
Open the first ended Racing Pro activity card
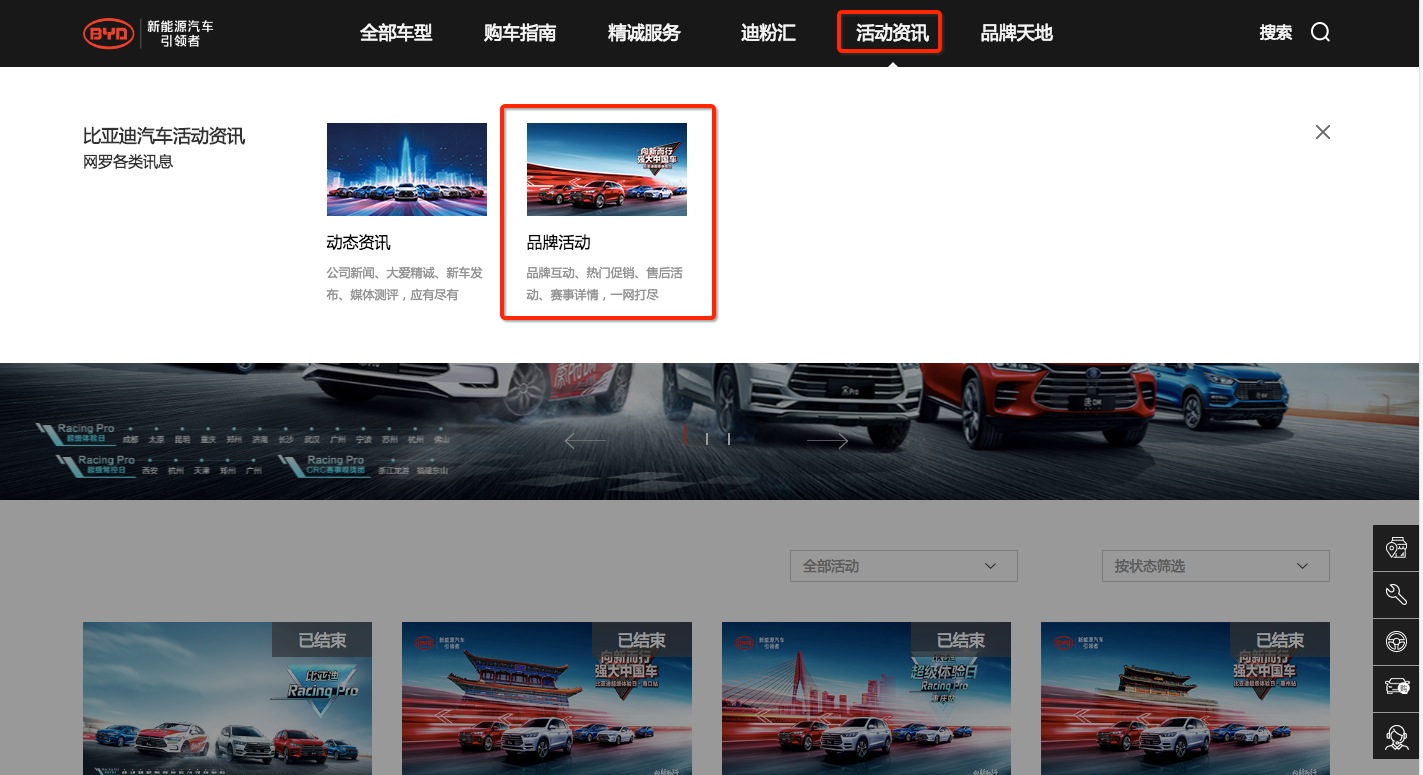[x=227, y=698]
